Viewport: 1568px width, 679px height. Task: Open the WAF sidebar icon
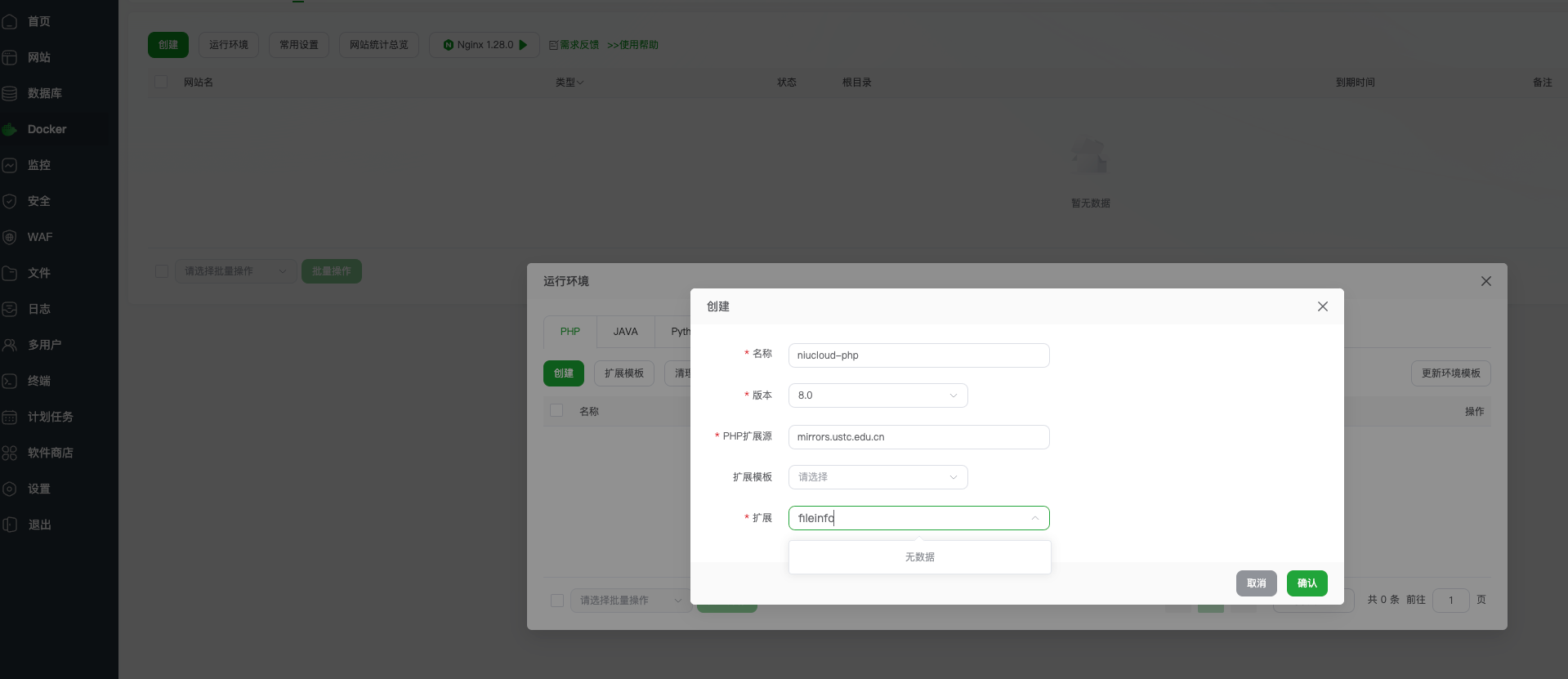click(x=10, y=237)
